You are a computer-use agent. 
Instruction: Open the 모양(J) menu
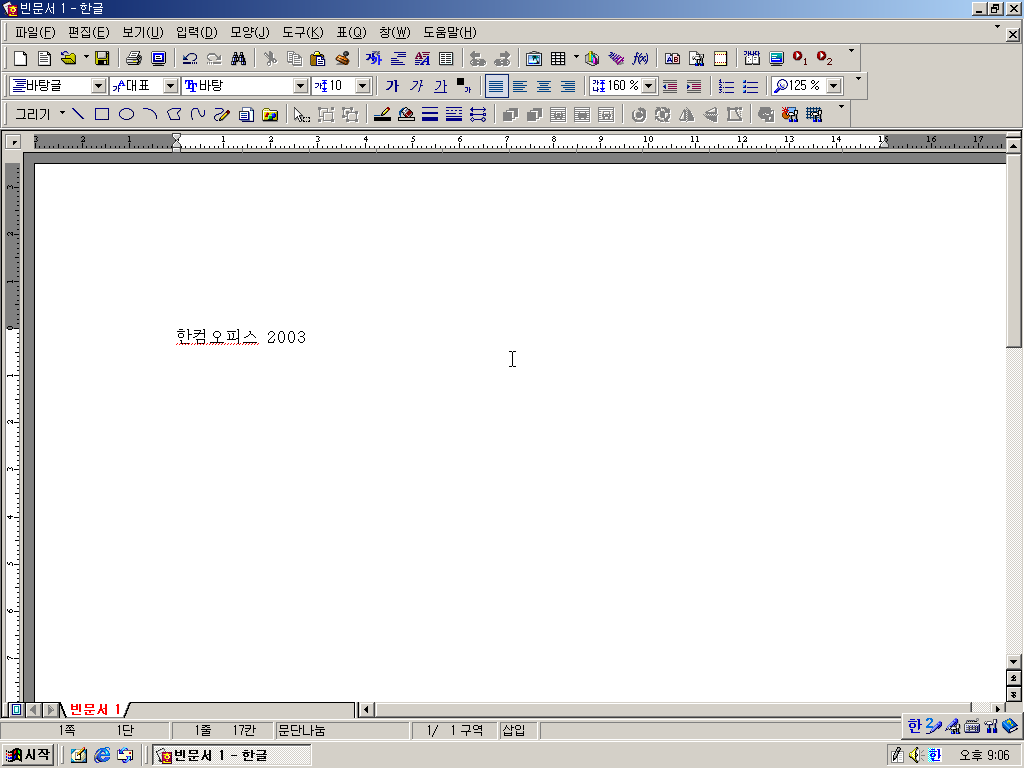pyautogui.click(x=249, y=32)
